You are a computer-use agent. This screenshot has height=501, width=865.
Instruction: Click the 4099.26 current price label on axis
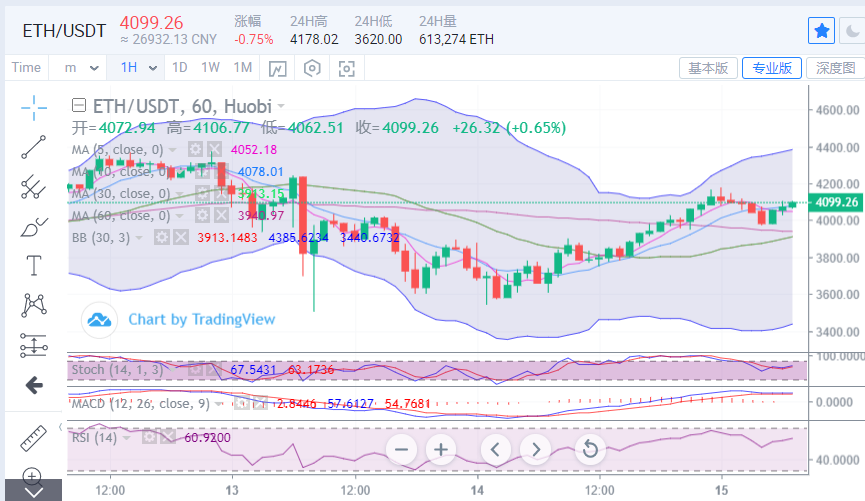click(836, 202)
